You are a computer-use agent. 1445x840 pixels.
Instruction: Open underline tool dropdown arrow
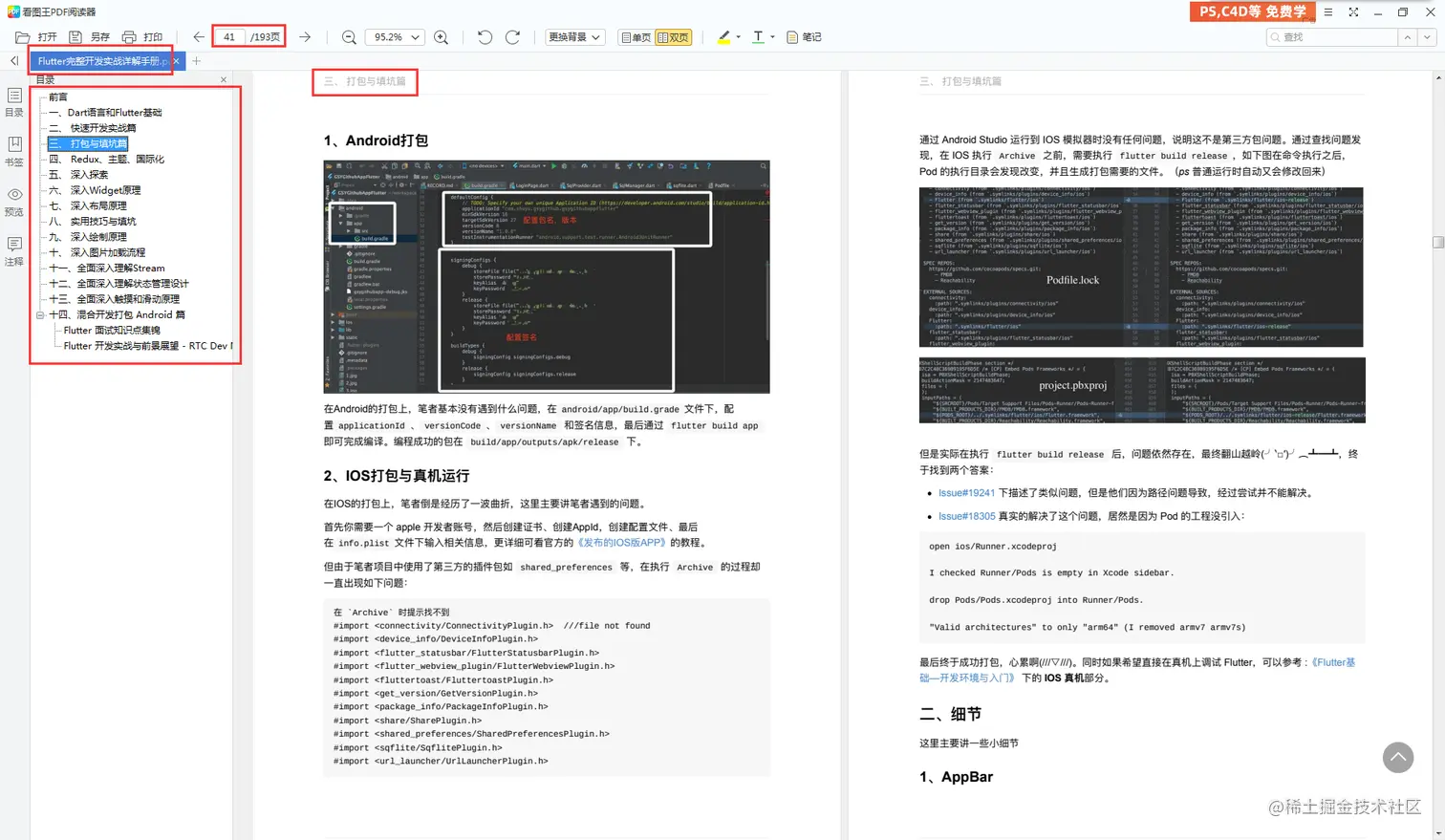tap(772, 37)
